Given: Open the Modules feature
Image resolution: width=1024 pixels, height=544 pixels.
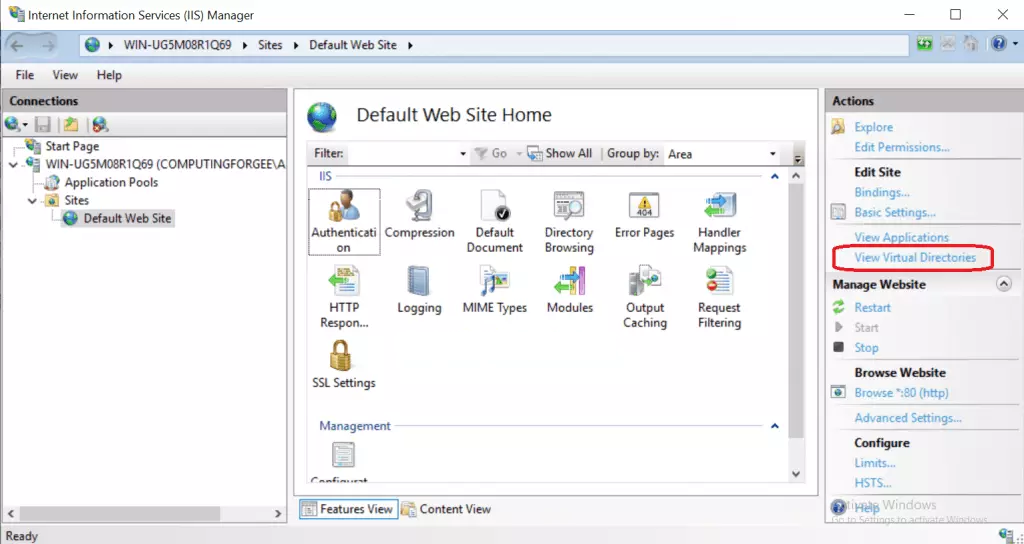Looking at the screenshot, I should tap(569, 290).
